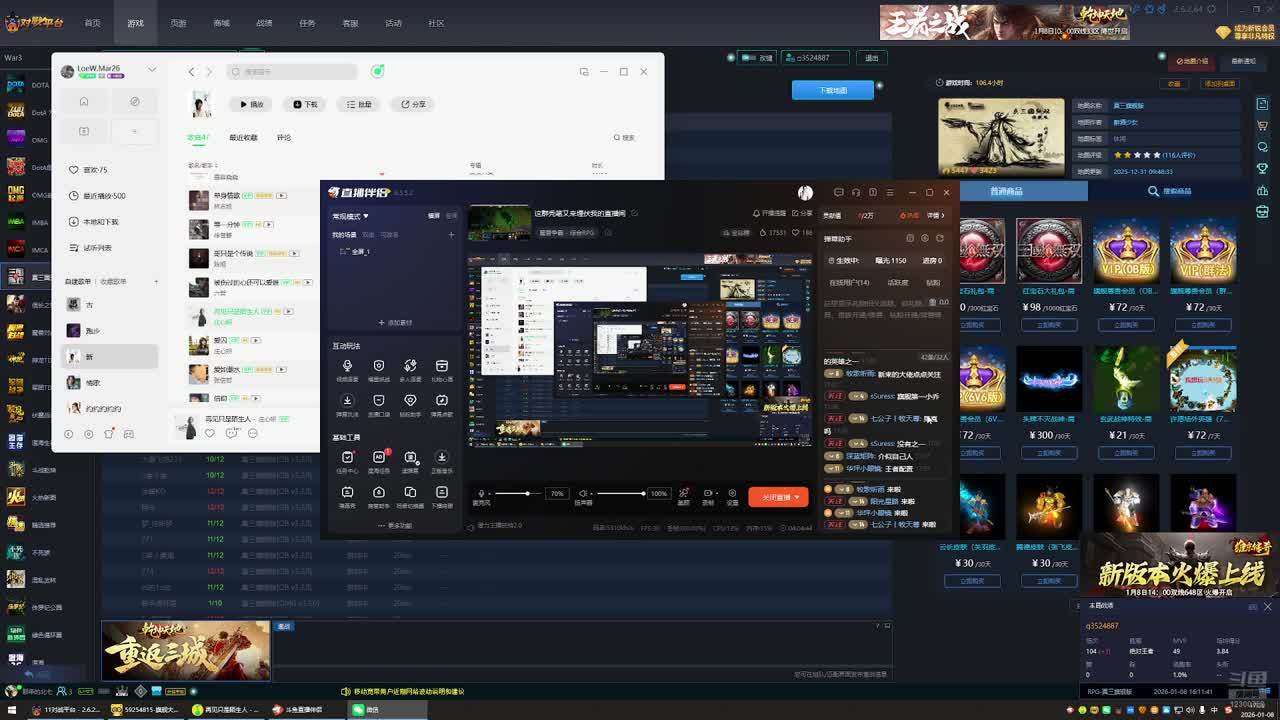This screenshot has width=1280, height=720.
Task: Open dropdown arrow on 关闭直播 button
Action: 797,497
